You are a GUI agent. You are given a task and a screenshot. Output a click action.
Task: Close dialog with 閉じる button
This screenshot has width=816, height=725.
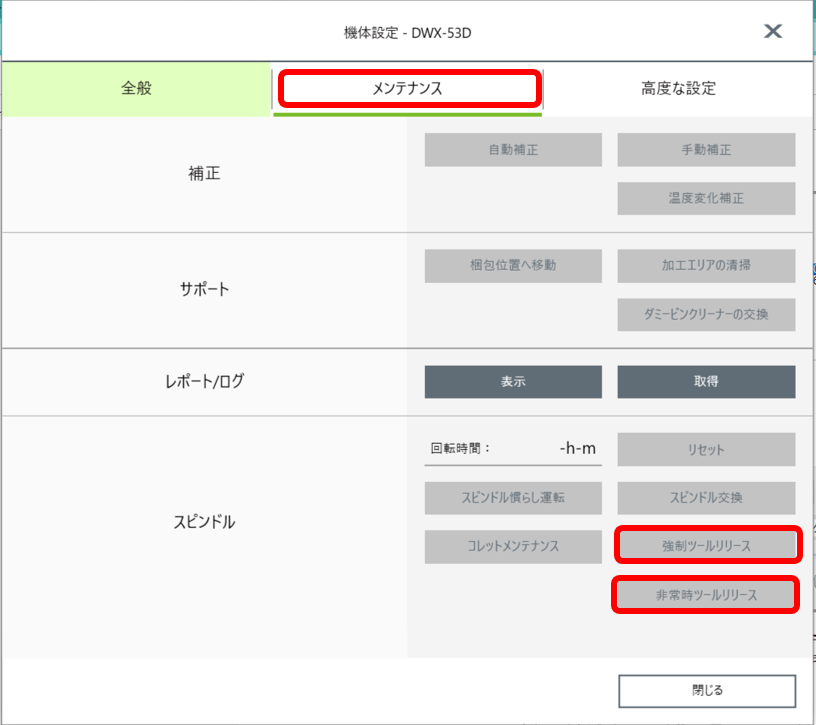(707, 691)
